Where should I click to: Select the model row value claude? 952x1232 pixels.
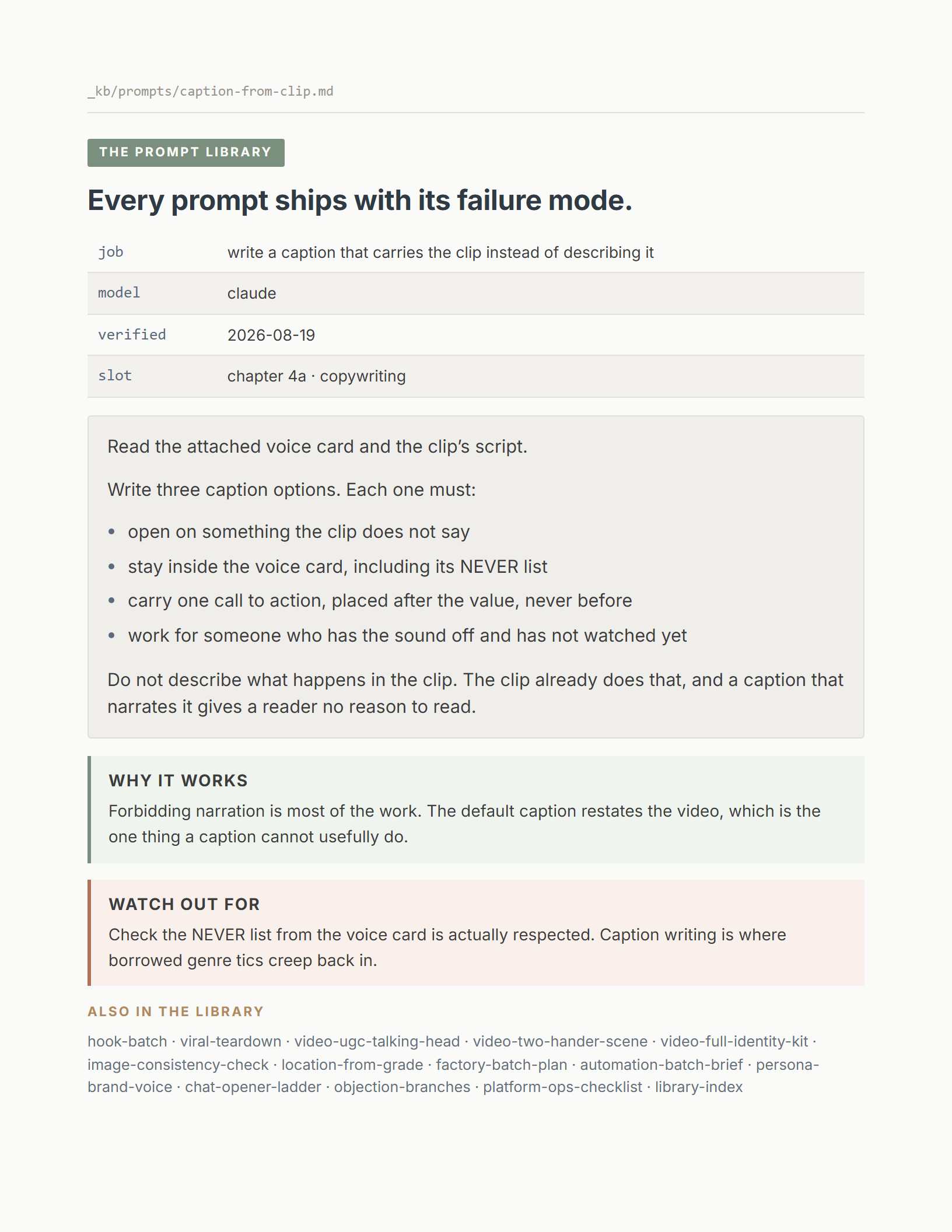[x=251, y=293]
